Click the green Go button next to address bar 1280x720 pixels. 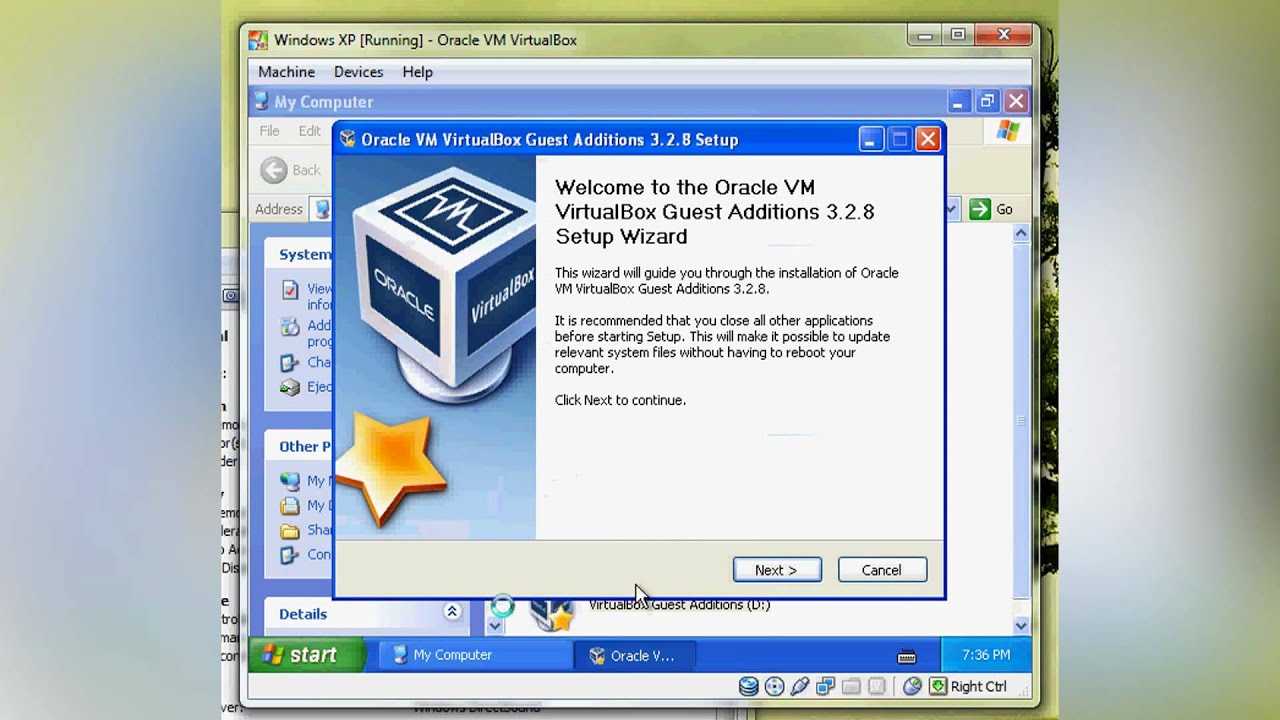pos(991,209)
